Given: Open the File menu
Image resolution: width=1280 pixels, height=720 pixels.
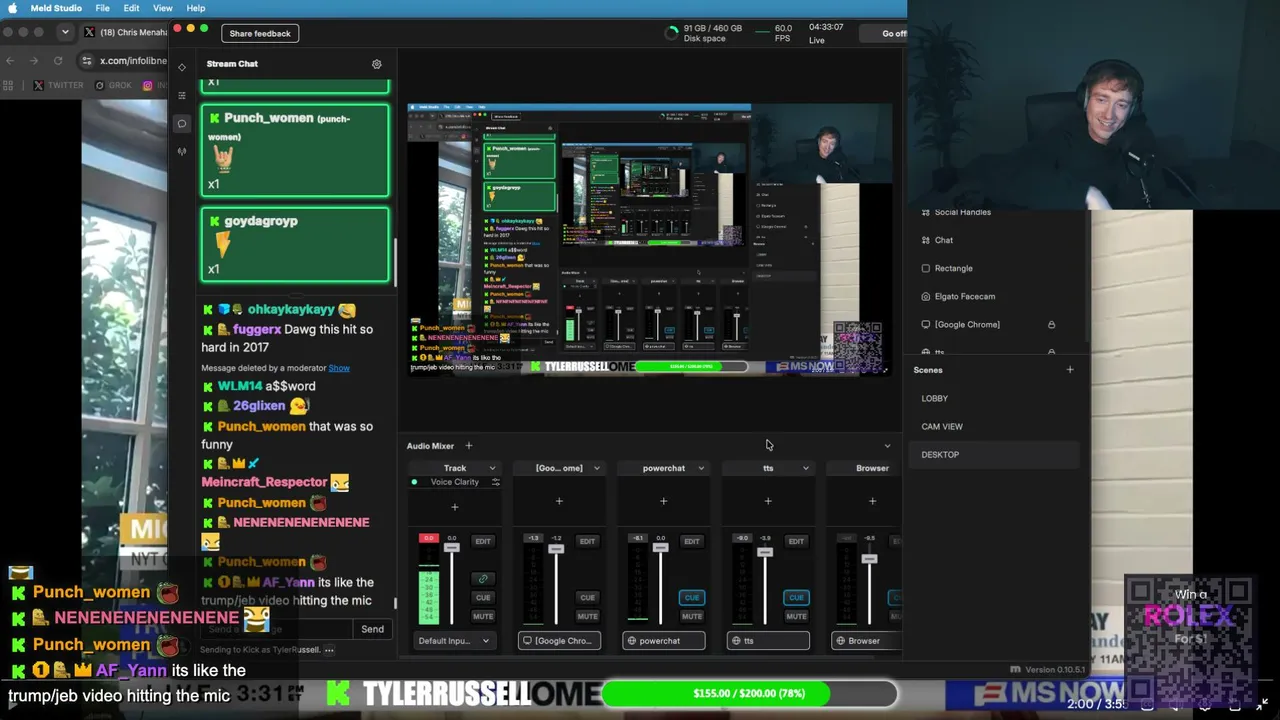Looking at the screenshot, I should [x=102, y=8].
